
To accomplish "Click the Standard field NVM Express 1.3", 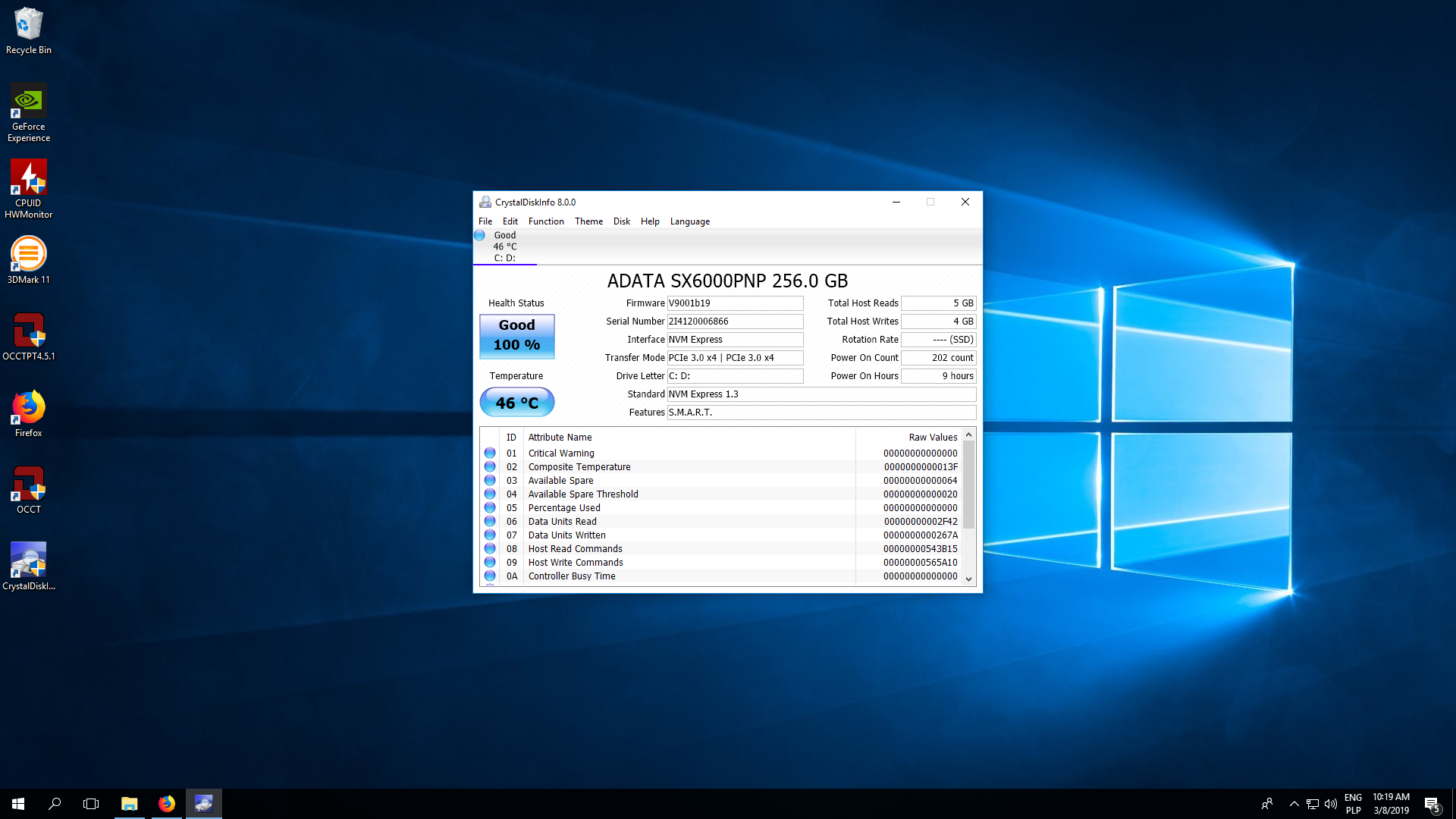I will 821,394.
